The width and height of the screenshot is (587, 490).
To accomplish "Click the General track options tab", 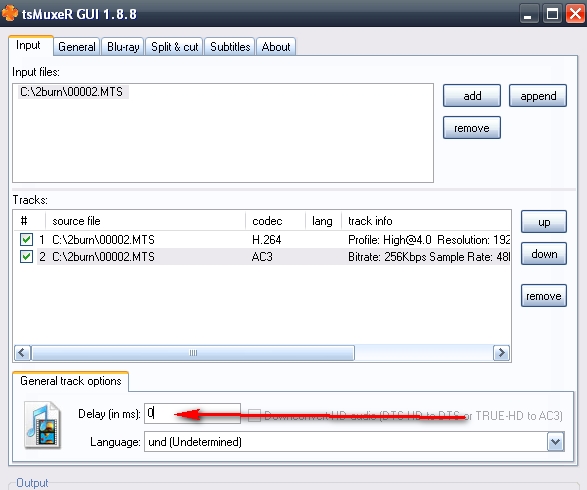I will 70,381.
